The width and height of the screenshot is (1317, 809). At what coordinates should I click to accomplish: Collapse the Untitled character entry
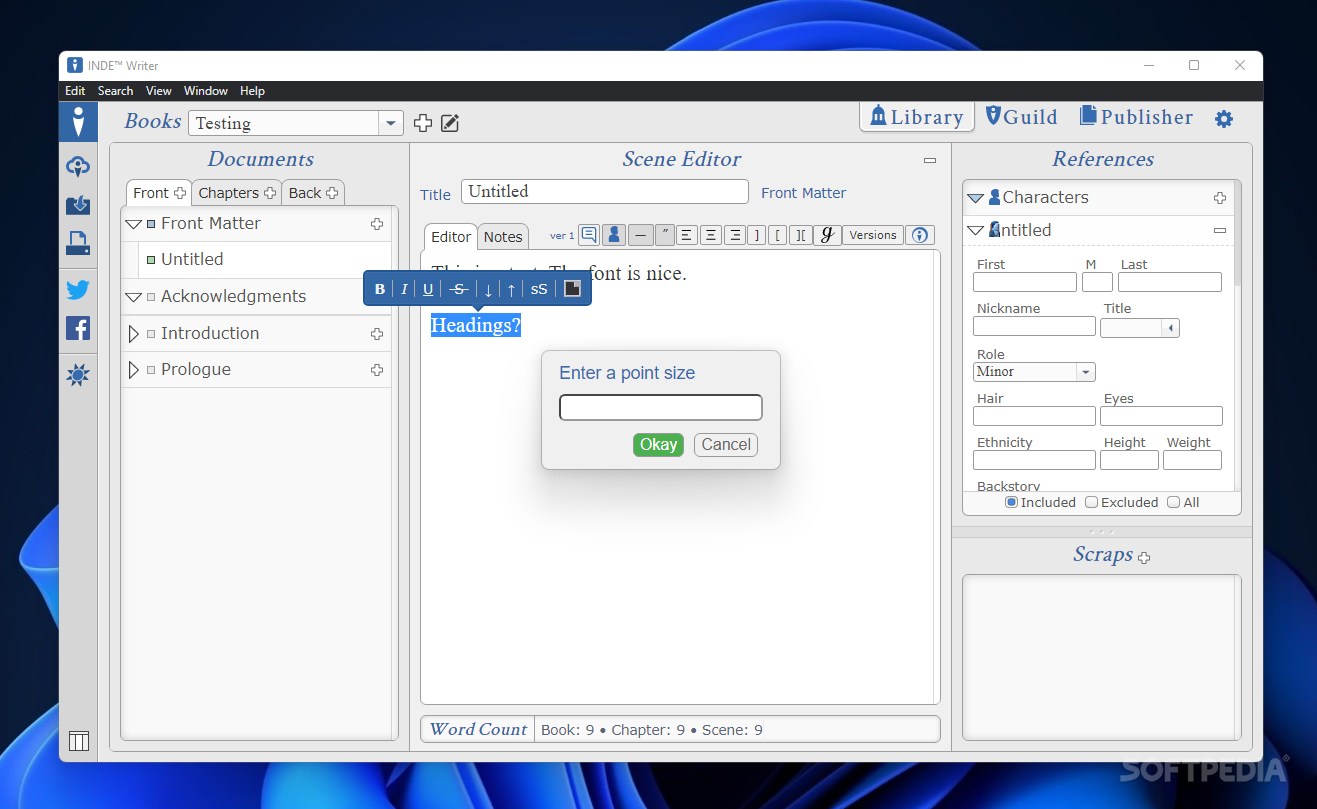[x=975, y=230]
